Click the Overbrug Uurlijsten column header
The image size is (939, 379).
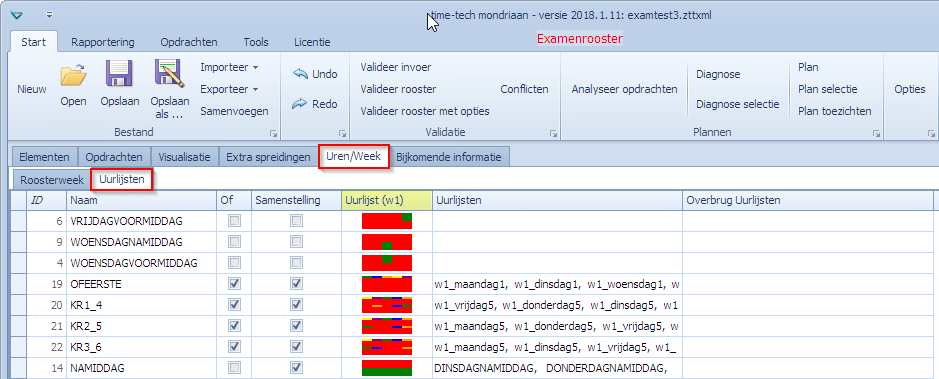point(808,201)
